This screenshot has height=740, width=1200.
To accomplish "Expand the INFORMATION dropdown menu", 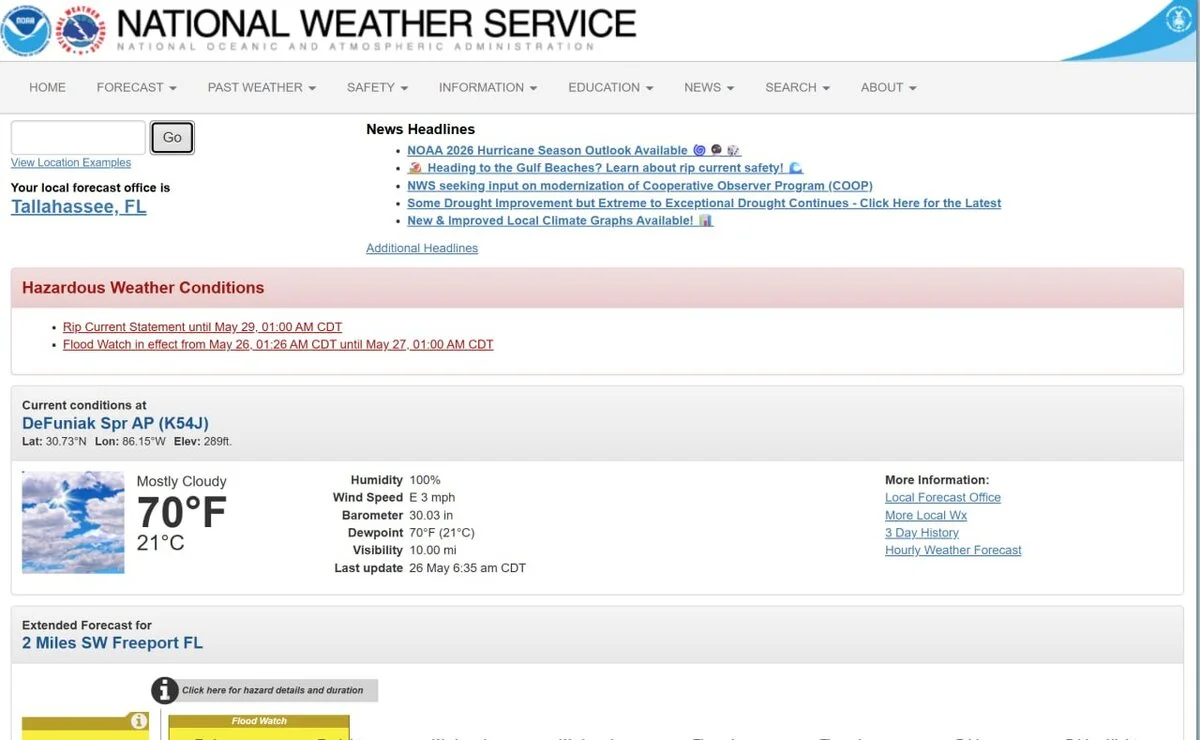I will [x=488, y=87].
